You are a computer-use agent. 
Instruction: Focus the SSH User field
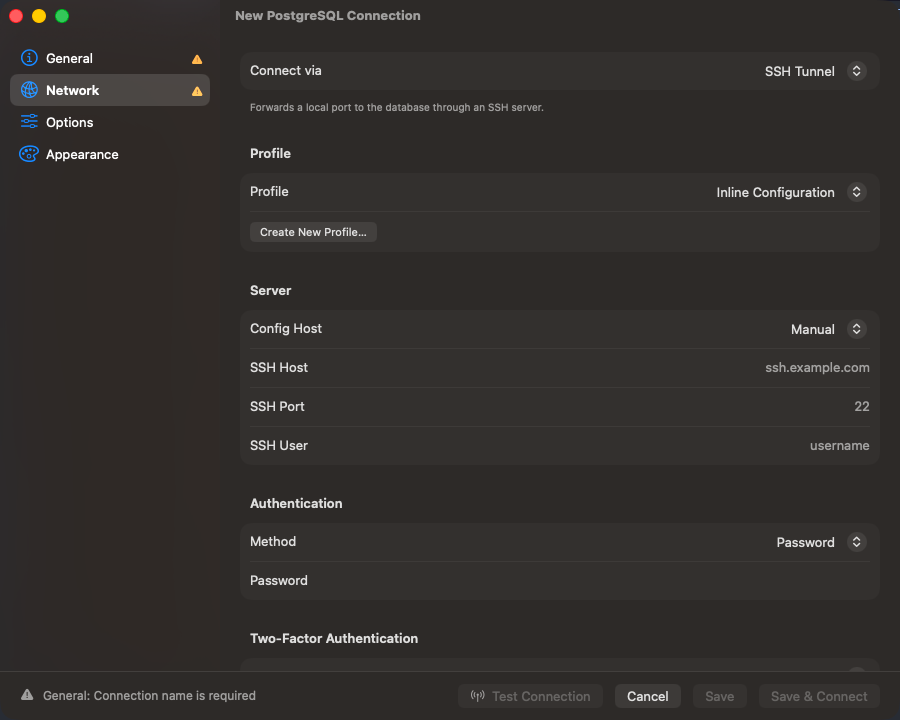coord(560,446)
